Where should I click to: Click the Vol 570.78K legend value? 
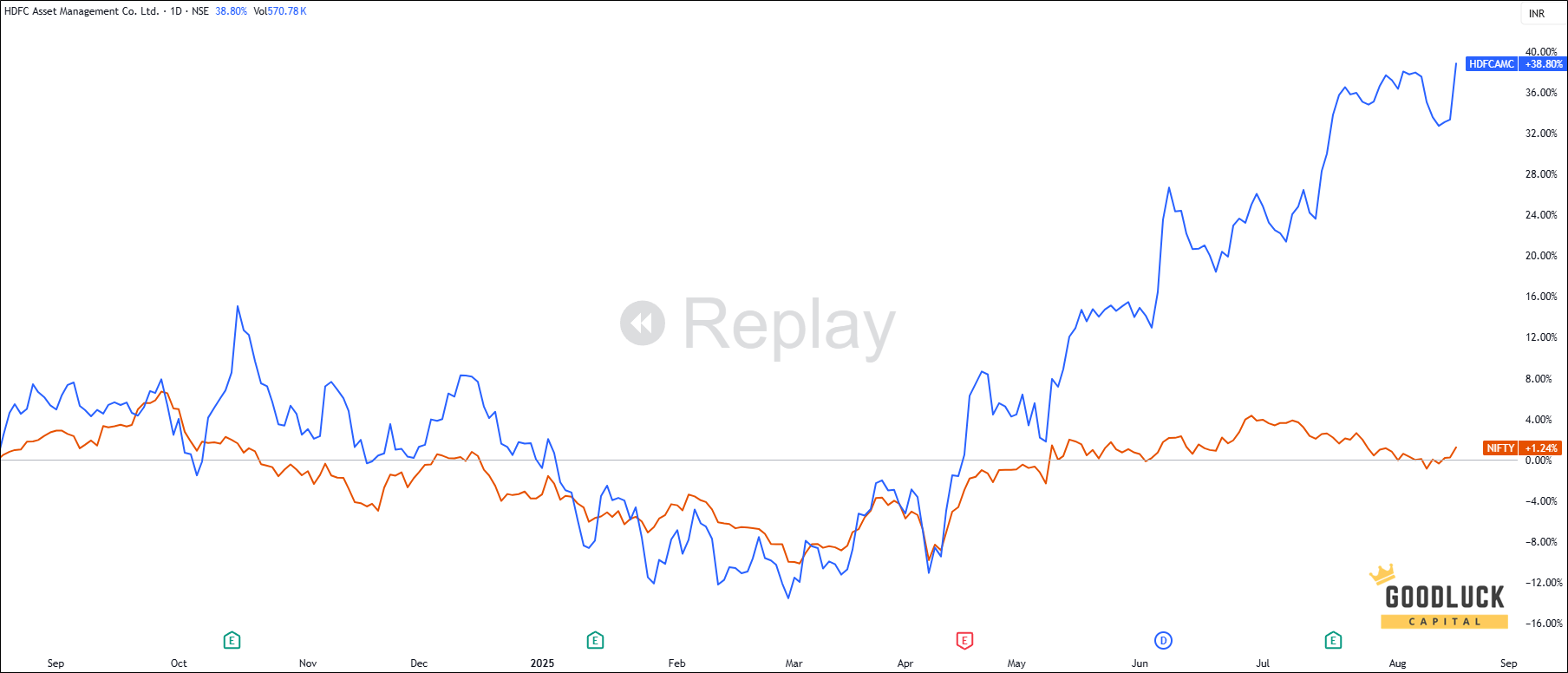(280, 11)
